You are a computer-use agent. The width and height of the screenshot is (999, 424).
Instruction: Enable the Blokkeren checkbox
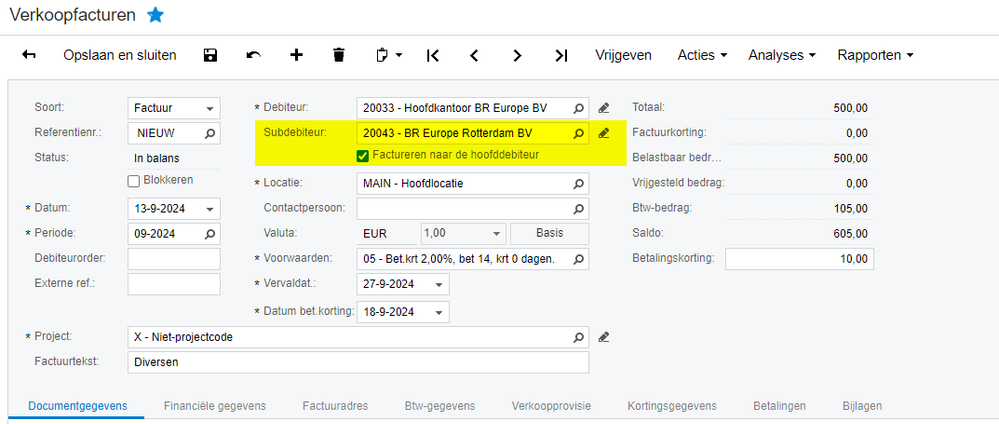pyautogui.click(x=134, y=180)
